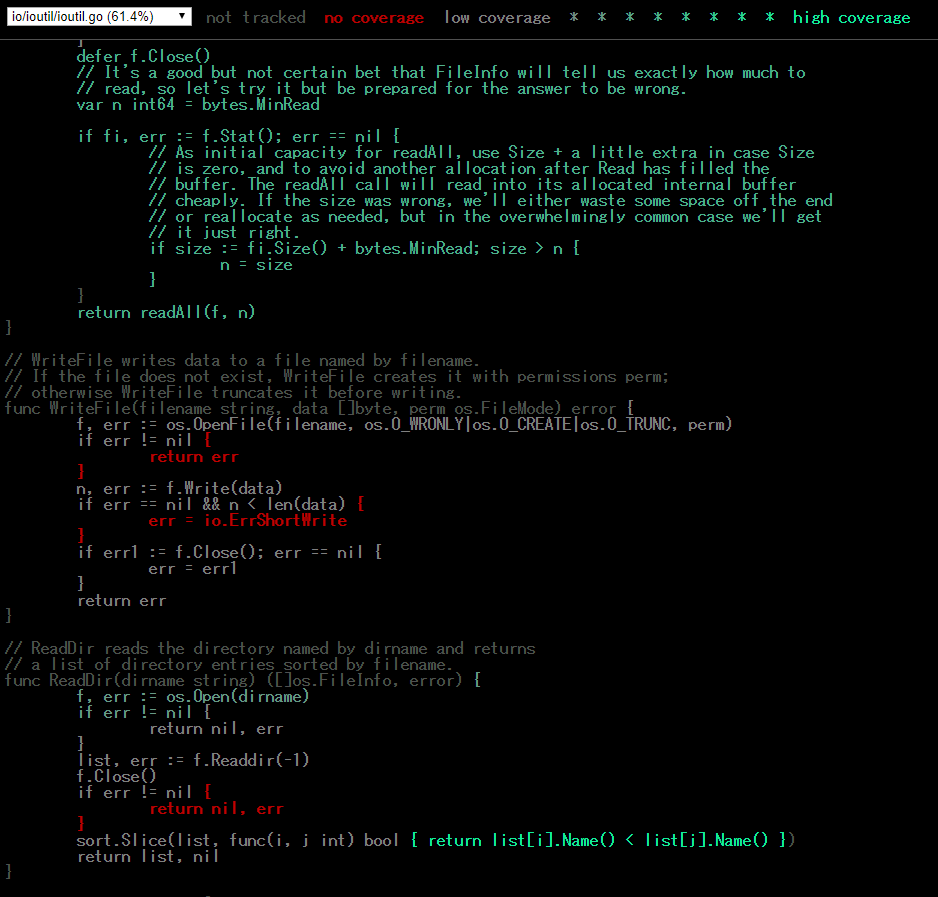
Task: Click '// It's a good but not certain' comment
Action: point(441,72)
